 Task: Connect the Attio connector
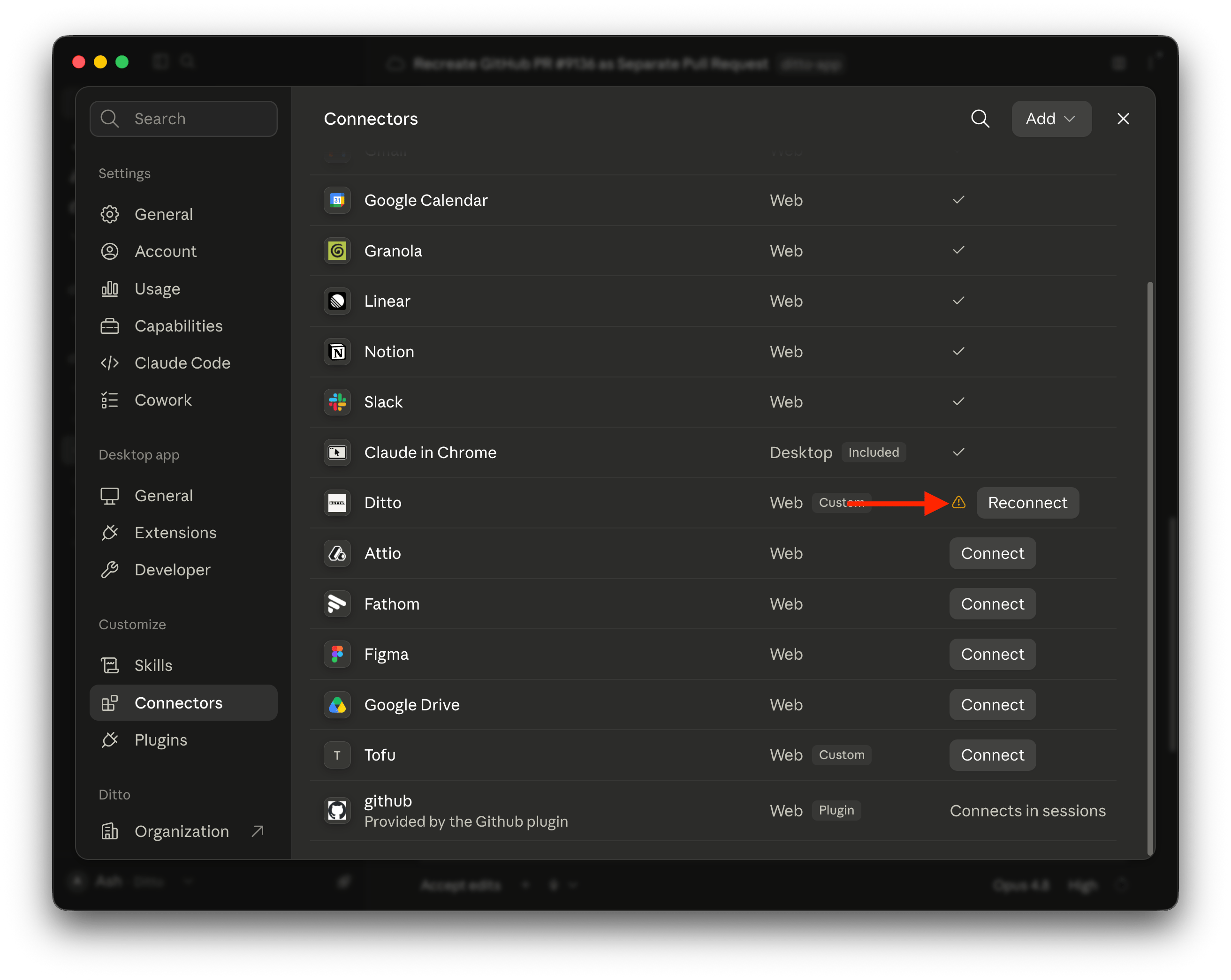point(992,553)
